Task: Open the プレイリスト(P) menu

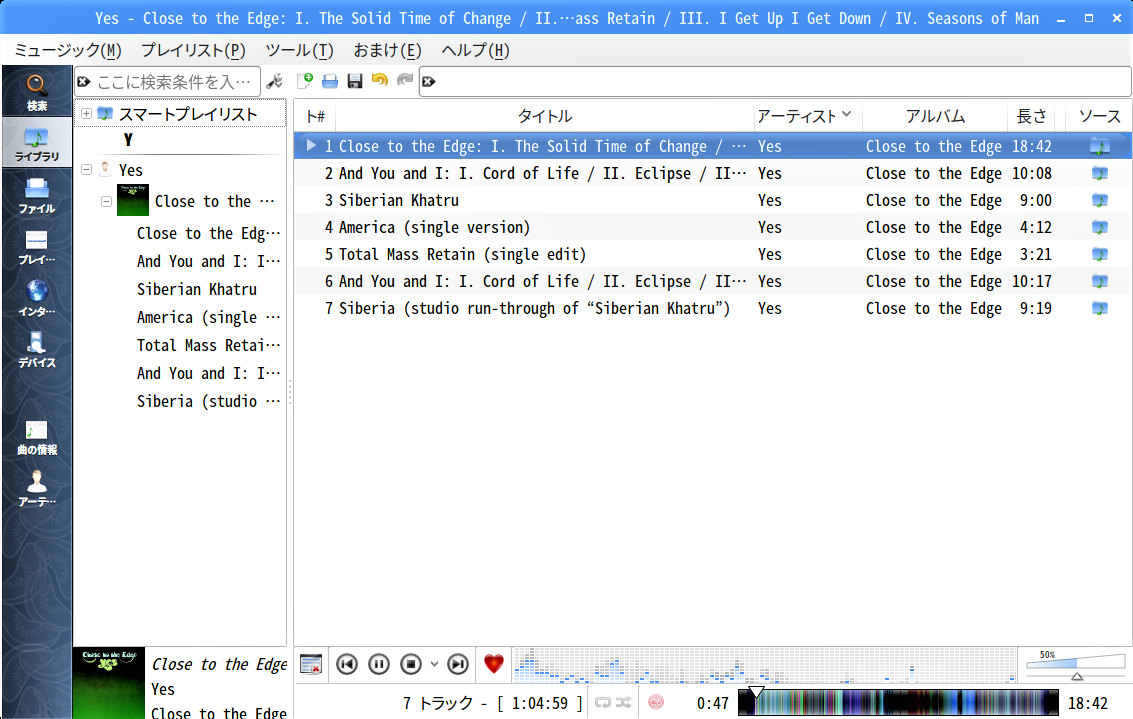Action: (193, 51)
